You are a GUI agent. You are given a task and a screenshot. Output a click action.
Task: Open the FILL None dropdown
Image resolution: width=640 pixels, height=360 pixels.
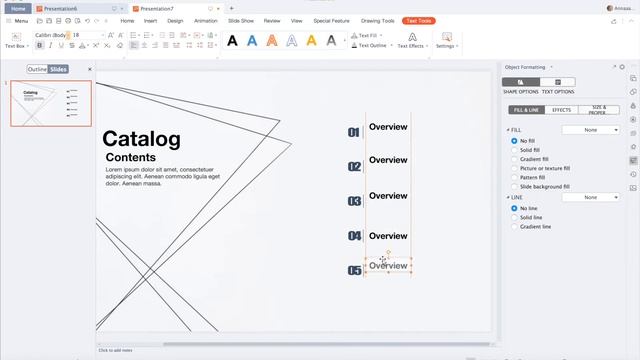click(x=591, y=130)
